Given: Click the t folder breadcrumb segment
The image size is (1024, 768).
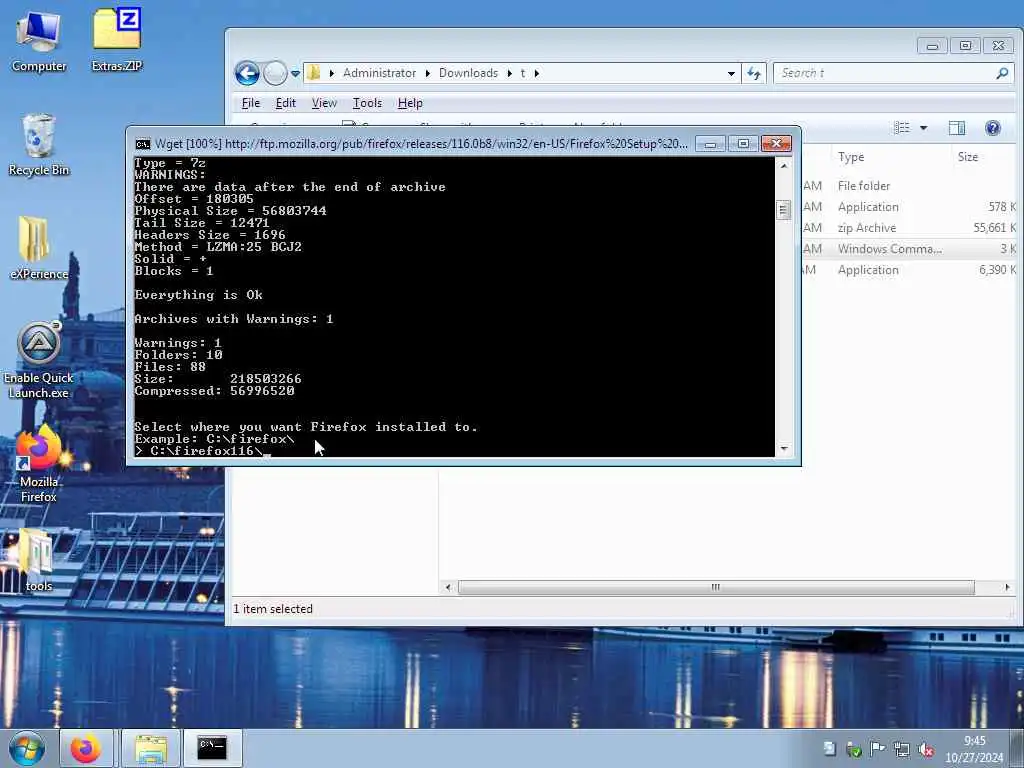Looking at the screenshot, I should point(522,73).
